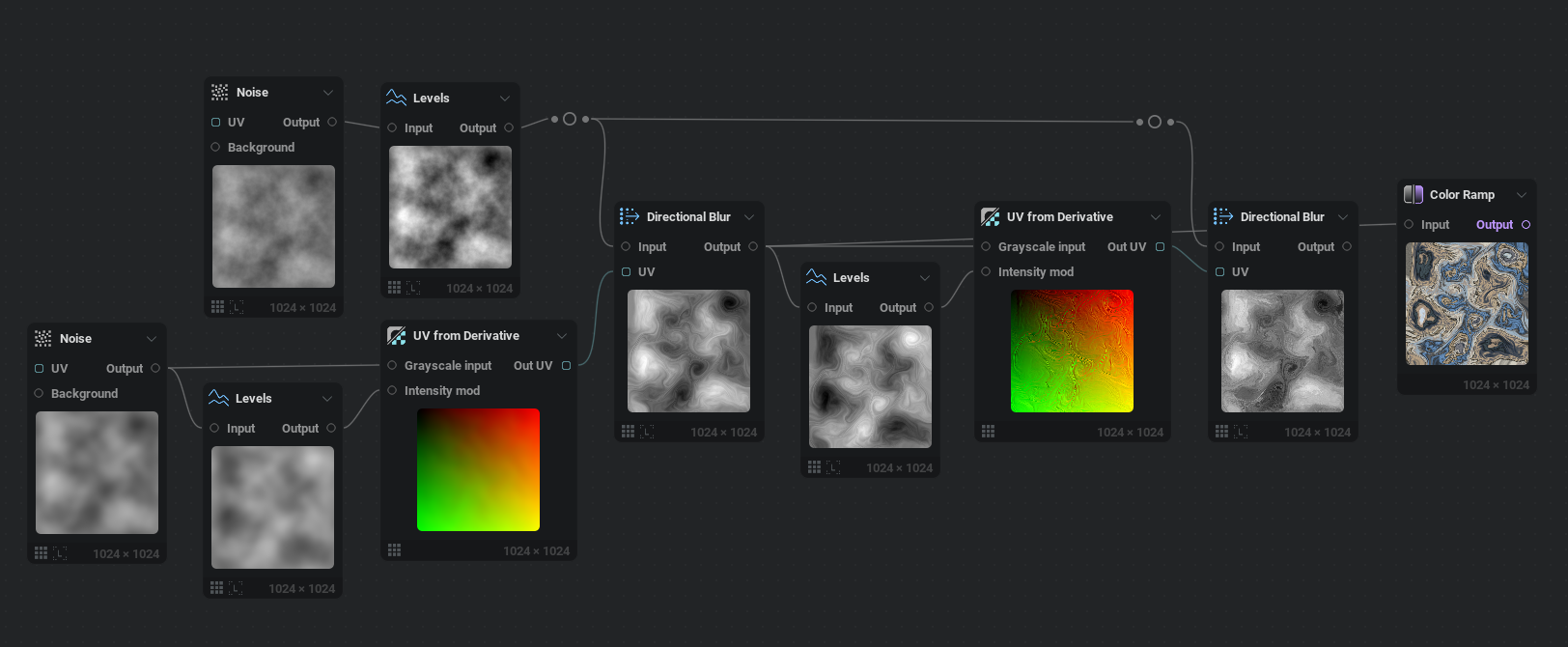
Task: Click the Levels icon on the topmost Levels node
Action: pos(396,98)
